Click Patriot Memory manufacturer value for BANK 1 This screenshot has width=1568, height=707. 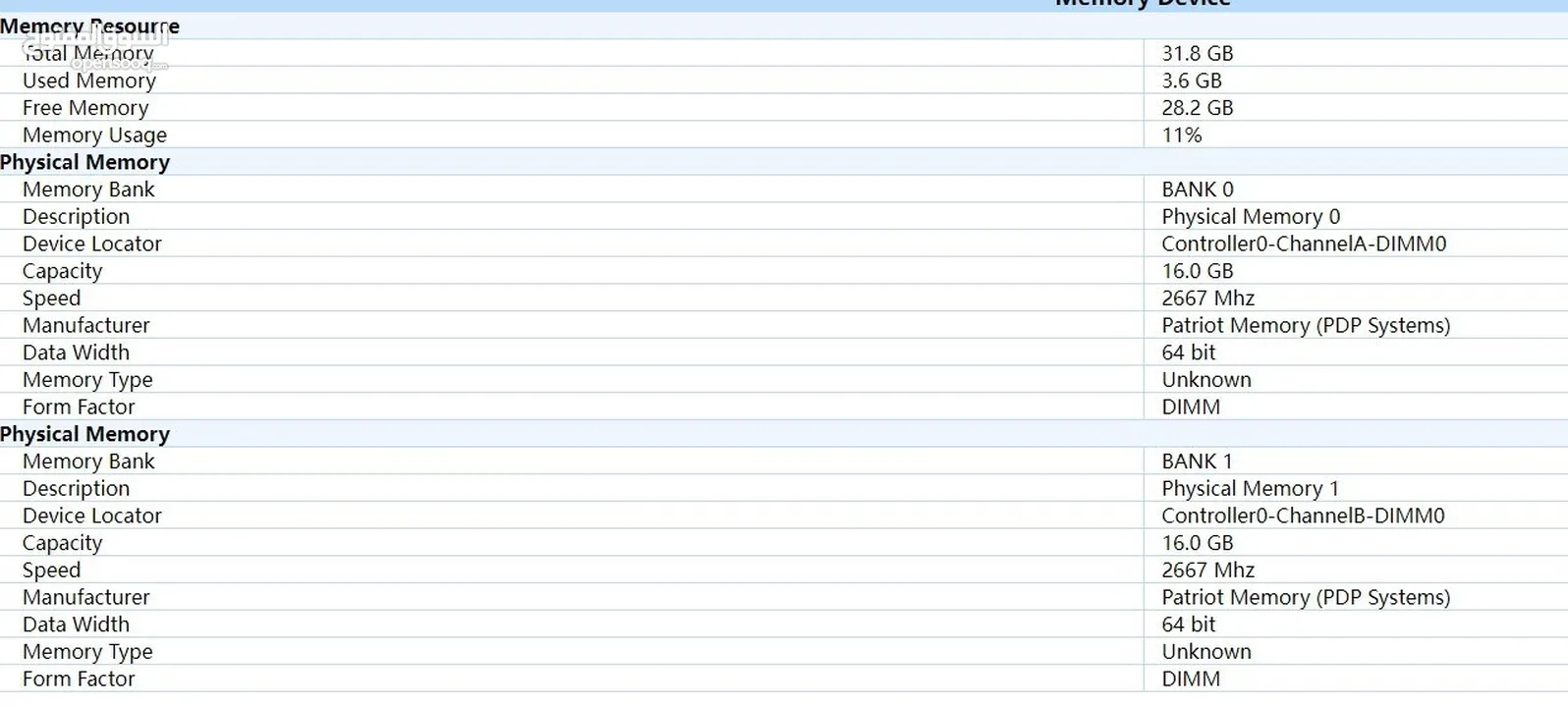1306,598
